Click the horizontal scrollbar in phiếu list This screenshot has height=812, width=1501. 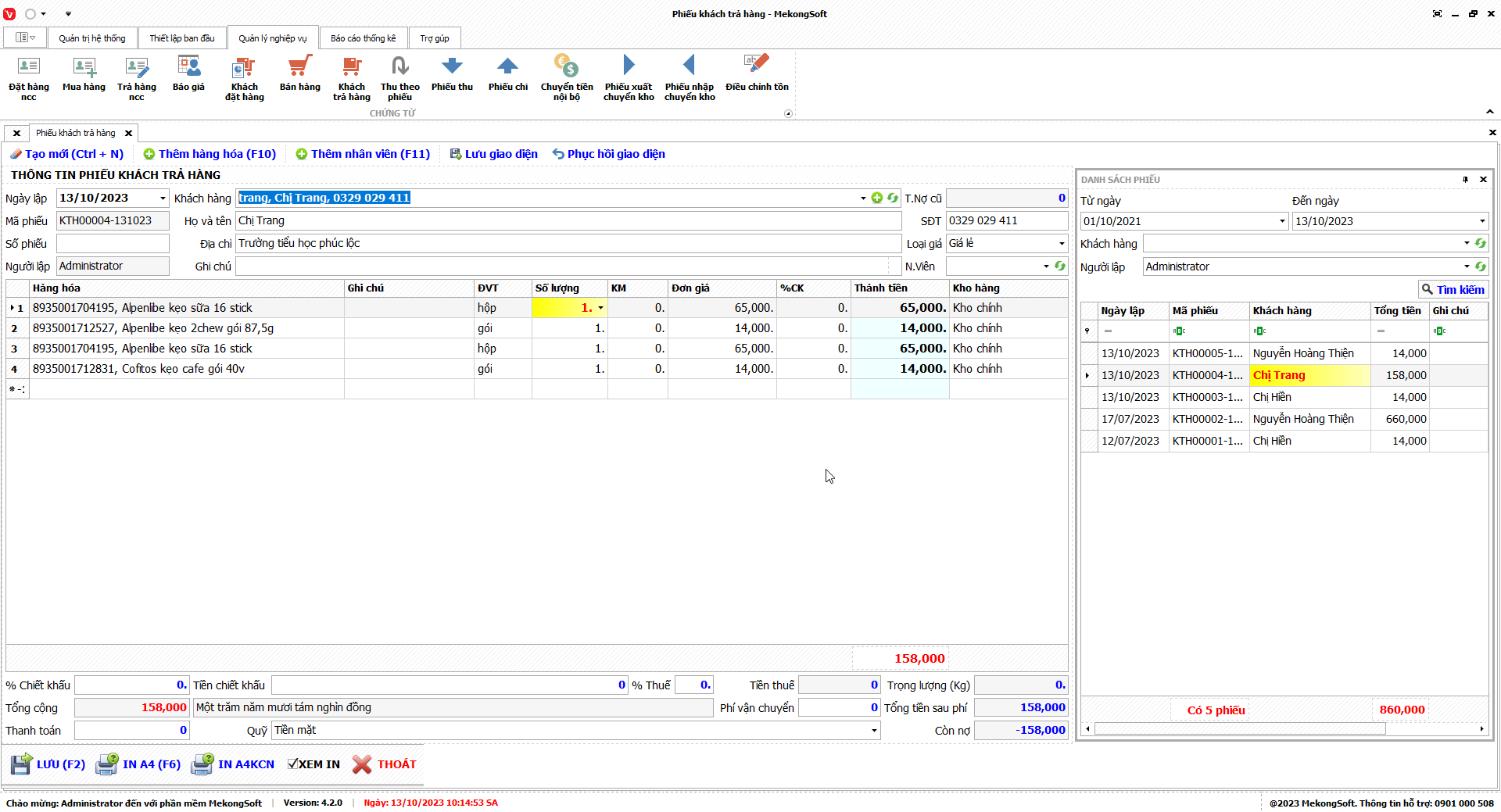[1239, 729]
